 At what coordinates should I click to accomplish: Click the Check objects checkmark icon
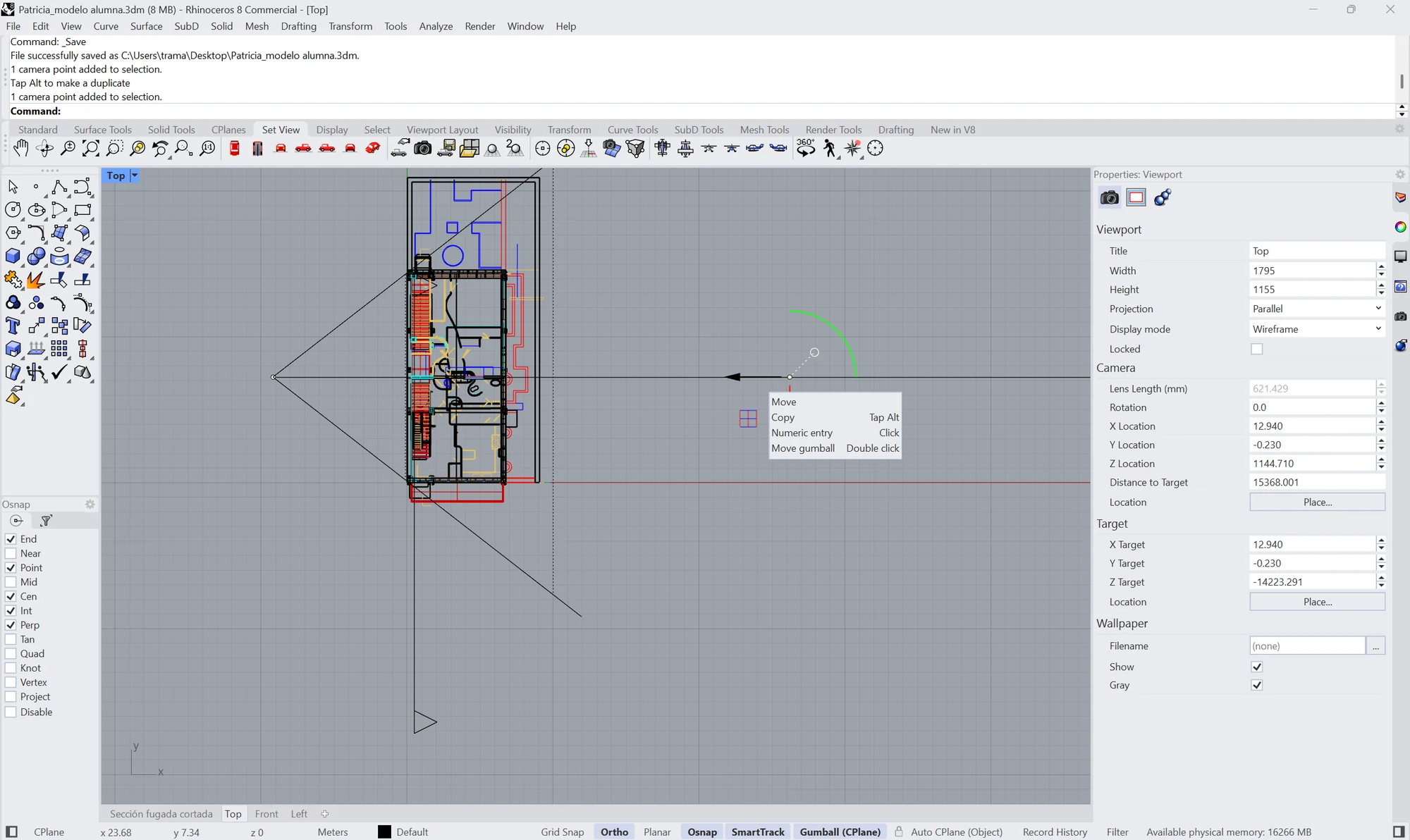coord(59,372)
